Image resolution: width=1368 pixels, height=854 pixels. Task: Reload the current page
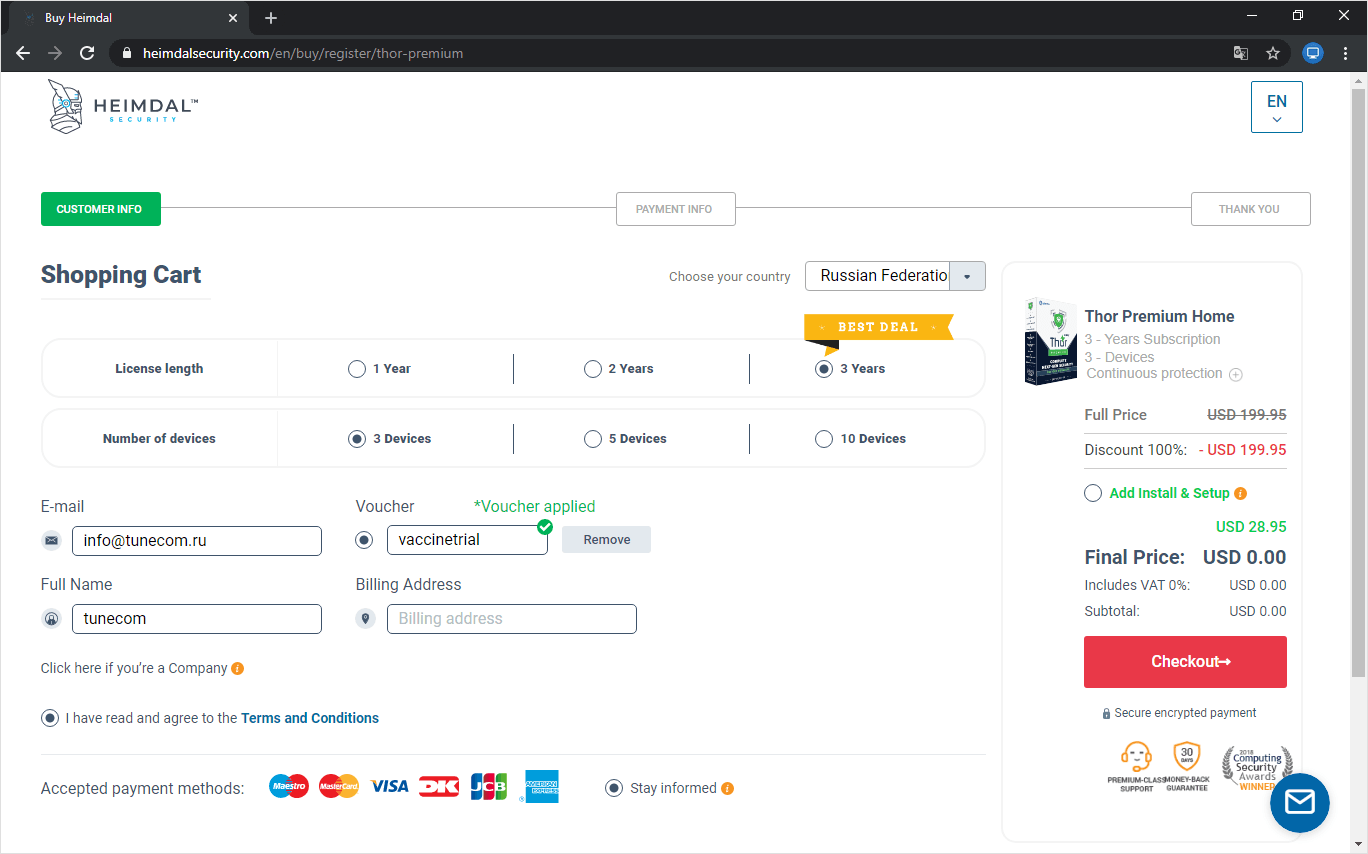(x=87, y=53)
